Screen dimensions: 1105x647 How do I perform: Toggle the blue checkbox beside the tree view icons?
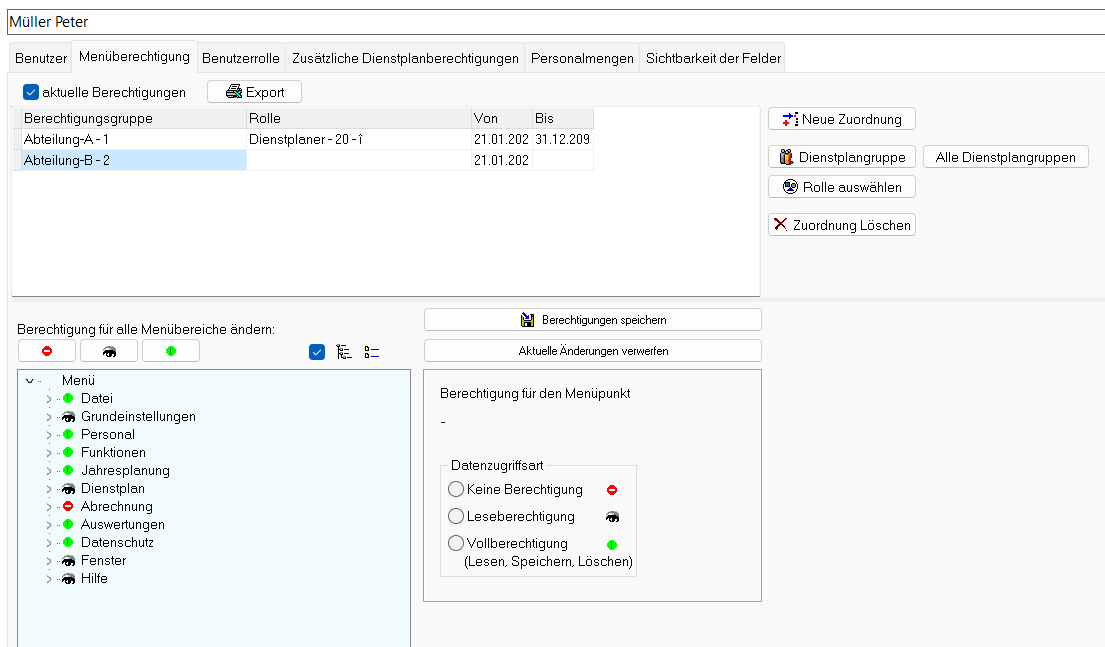317,351
